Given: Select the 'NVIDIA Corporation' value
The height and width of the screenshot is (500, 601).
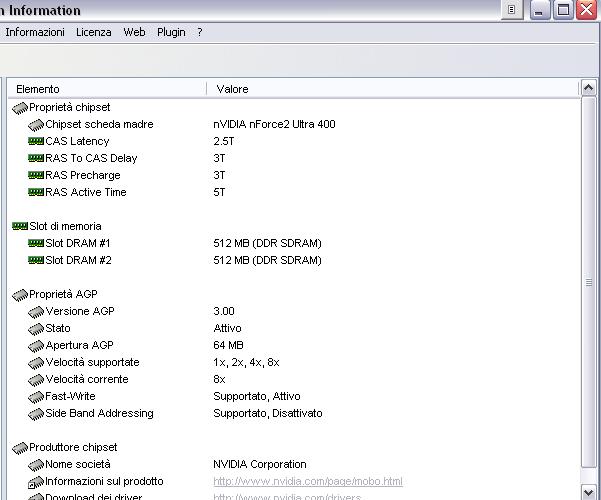Looking at the screenshot, I should [x=260, y=464].
